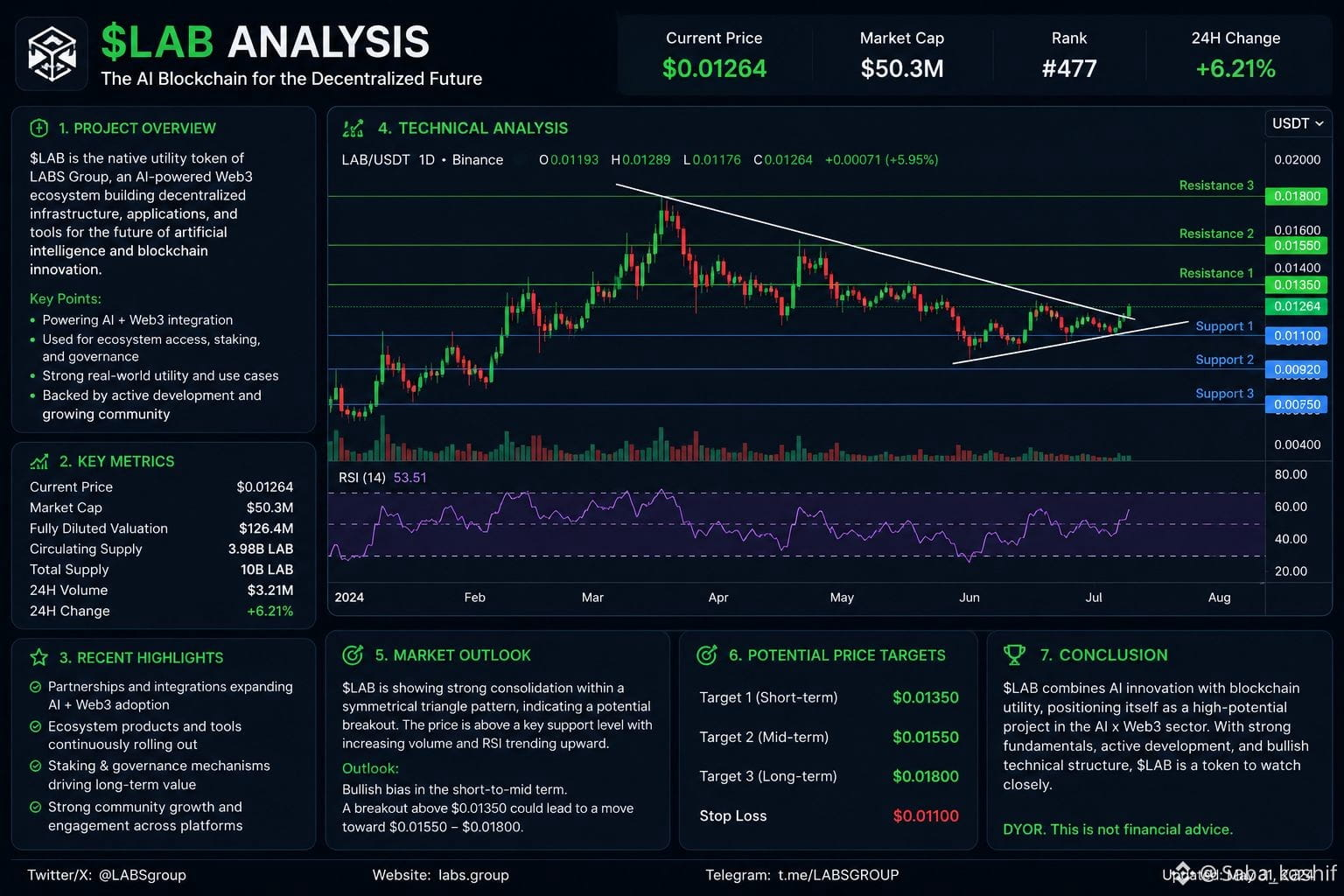Click the RSI (14) indicator label
The height and width of the screenshot is (896, 1344).
click(x=362, y=478)
